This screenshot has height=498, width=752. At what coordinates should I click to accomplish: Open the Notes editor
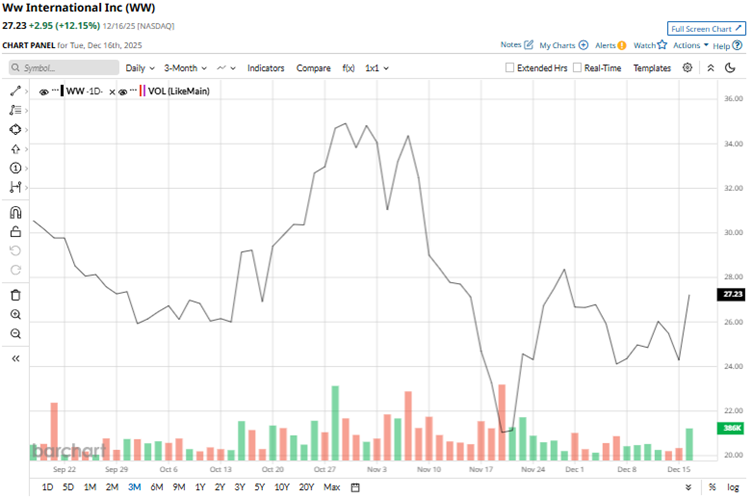click(x=517, y=45)
